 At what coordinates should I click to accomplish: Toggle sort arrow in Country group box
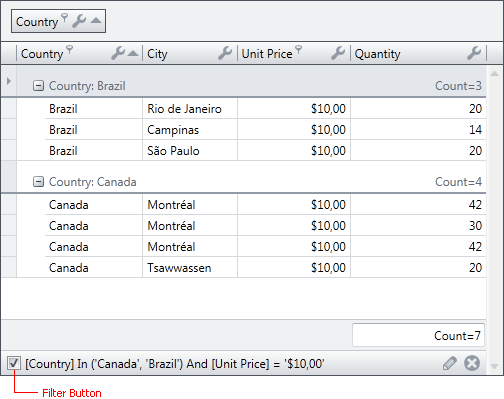coord(96,21)
